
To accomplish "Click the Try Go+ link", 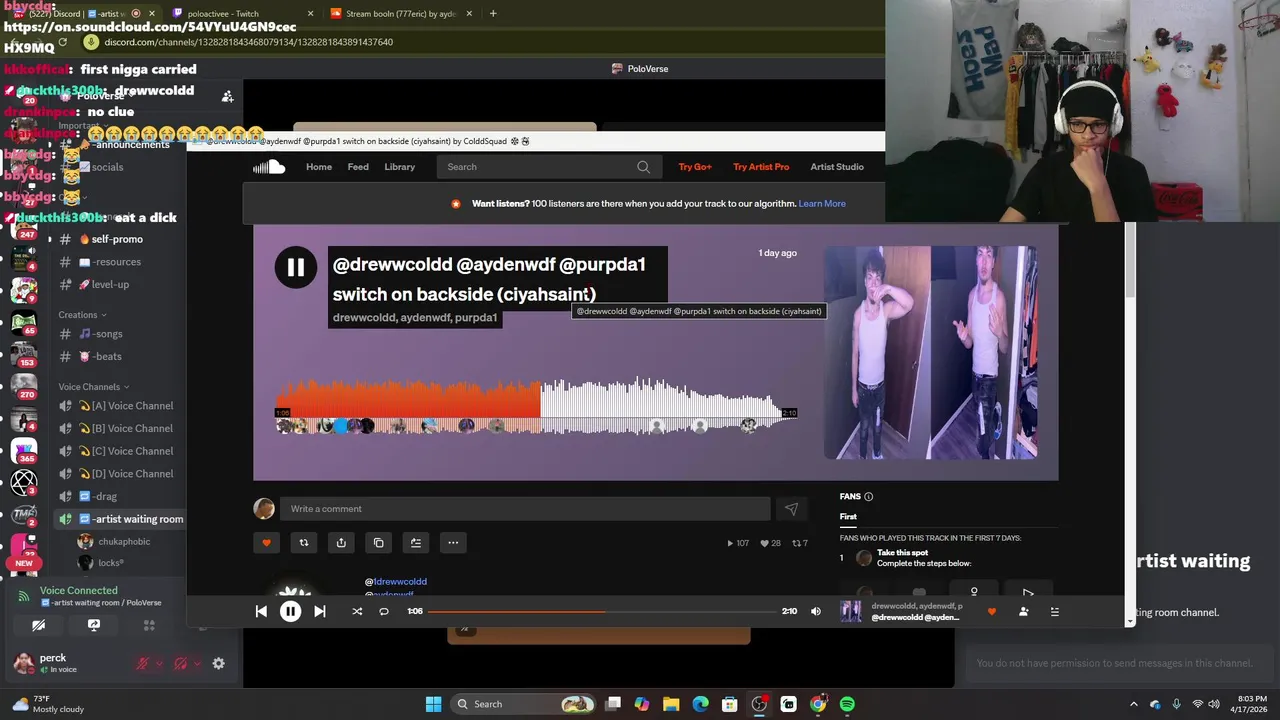I will point(695,167).
